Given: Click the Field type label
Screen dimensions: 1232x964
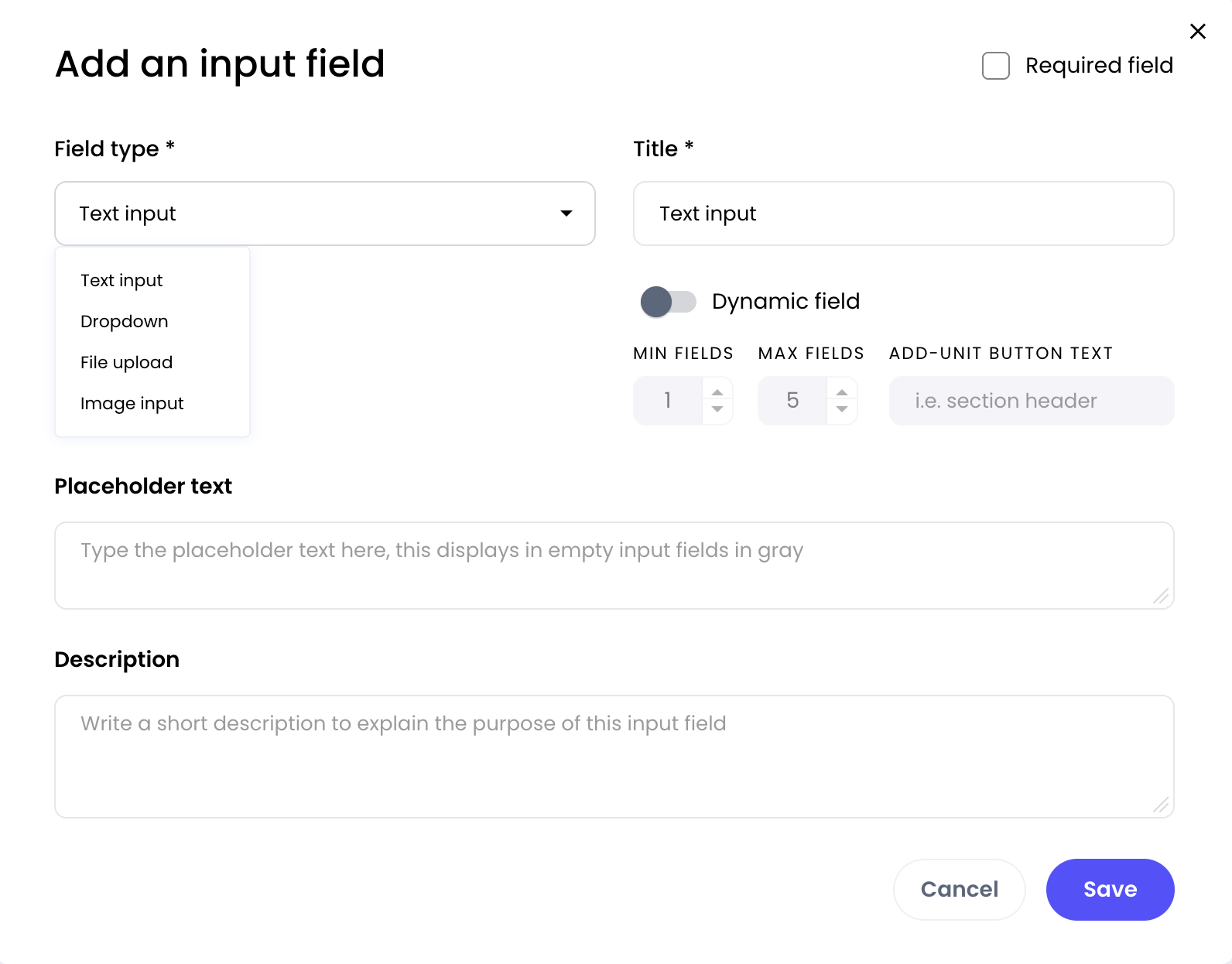Looking at the screenshot, I should coord(115,149).
